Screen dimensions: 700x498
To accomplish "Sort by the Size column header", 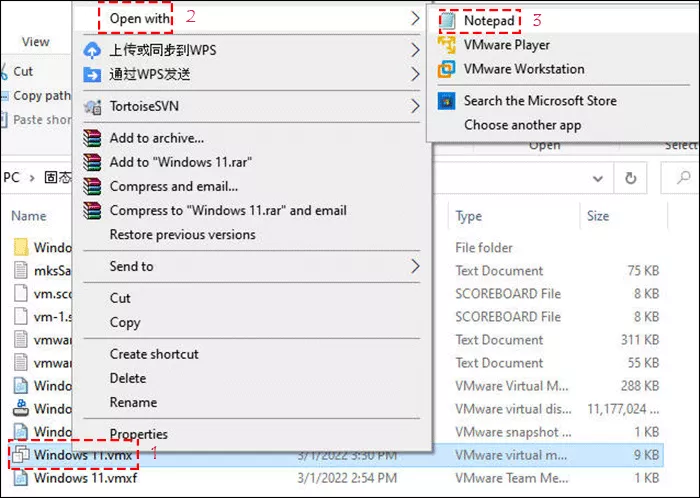I will click(598, 216).
